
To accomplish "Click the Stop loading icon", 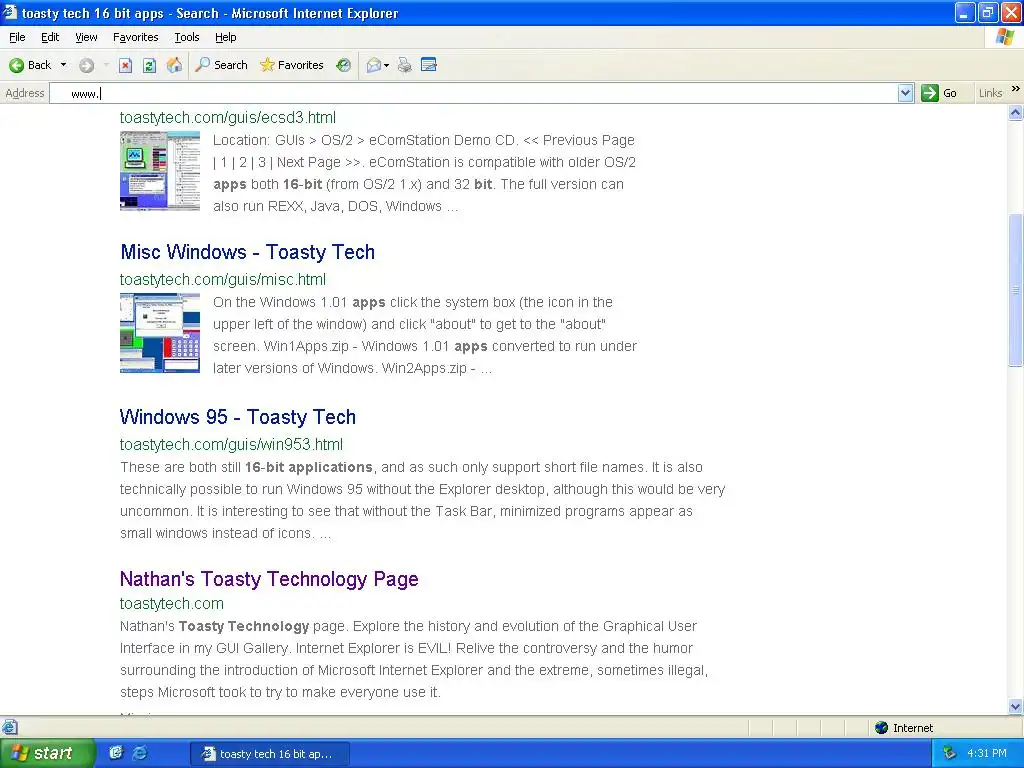I will point(125,65).
